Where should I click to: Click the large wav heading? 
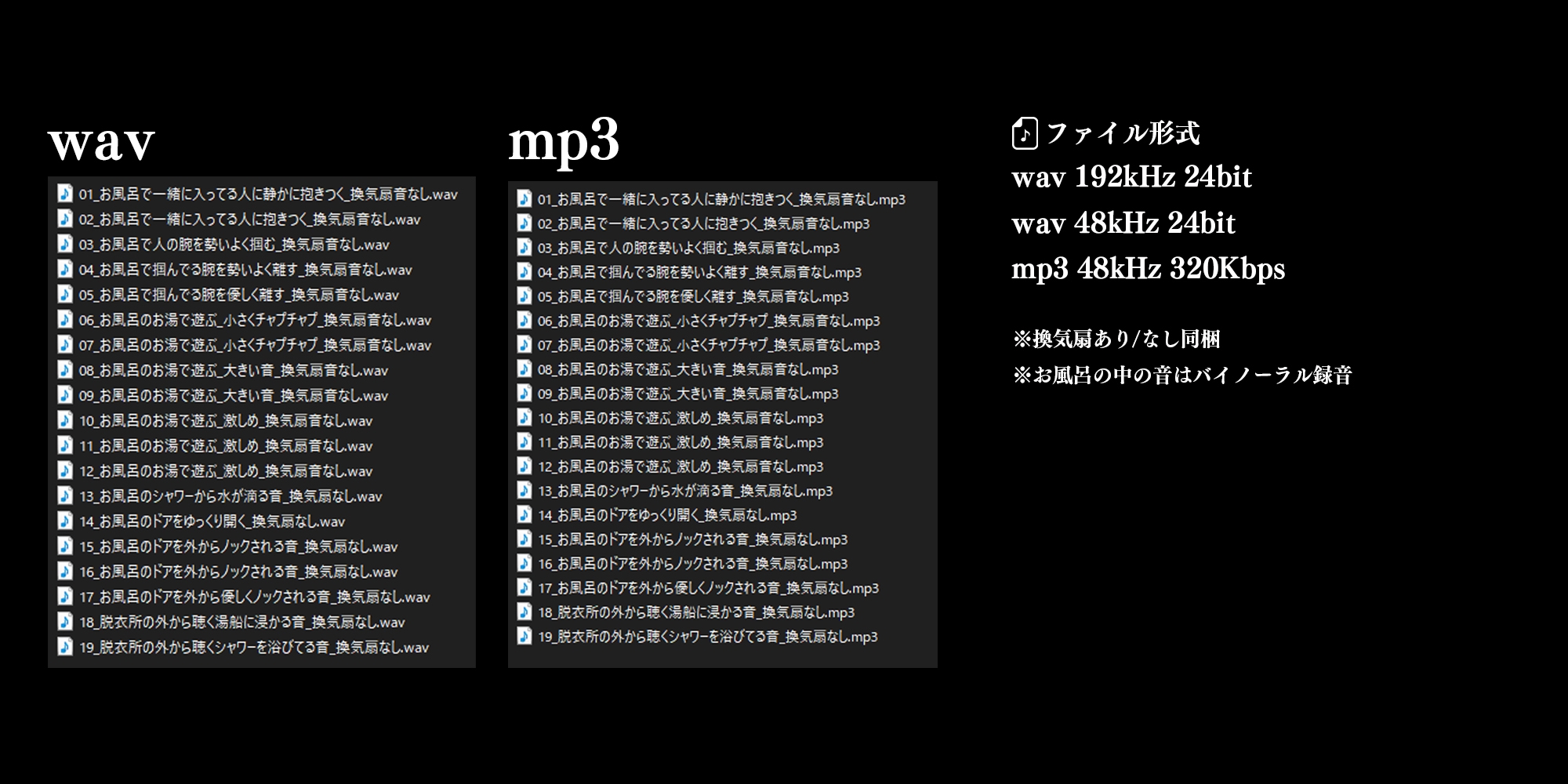tap(102, 143)
